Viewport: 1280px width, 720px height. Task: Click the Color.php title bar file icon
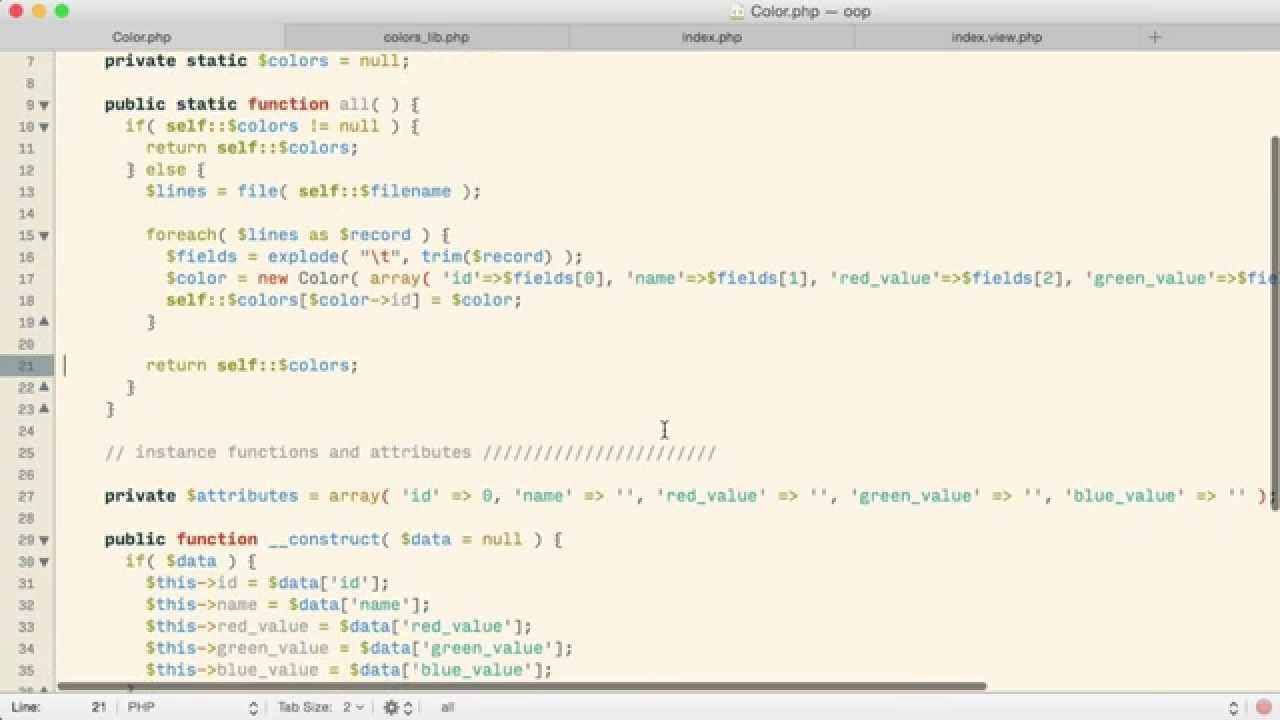coord(737,12)
